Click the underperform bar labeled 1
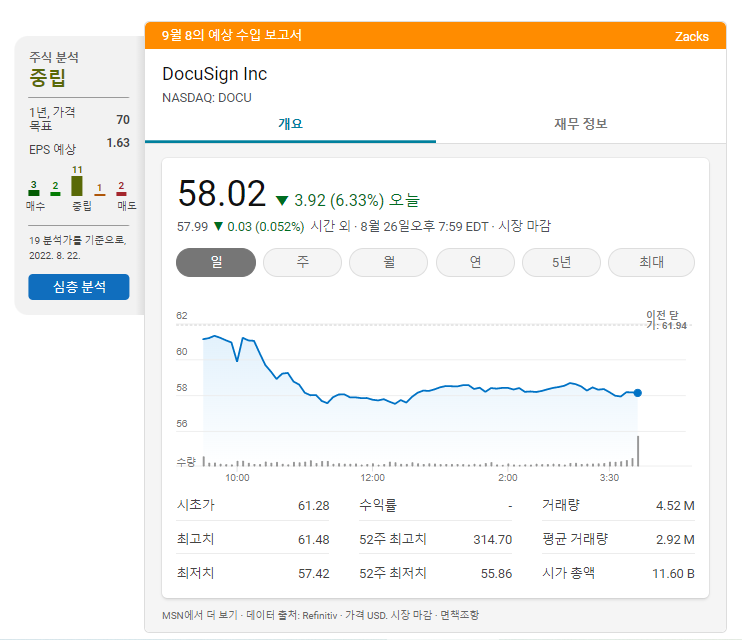Viewport: 742px width, 640px height. click(99, 194)
